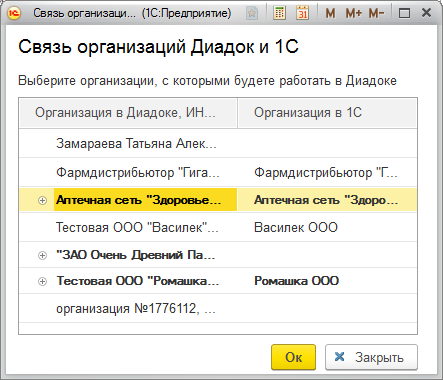Sort by Организация в Диадоке column header
The image size is (443, 380).
pos(128,113)
